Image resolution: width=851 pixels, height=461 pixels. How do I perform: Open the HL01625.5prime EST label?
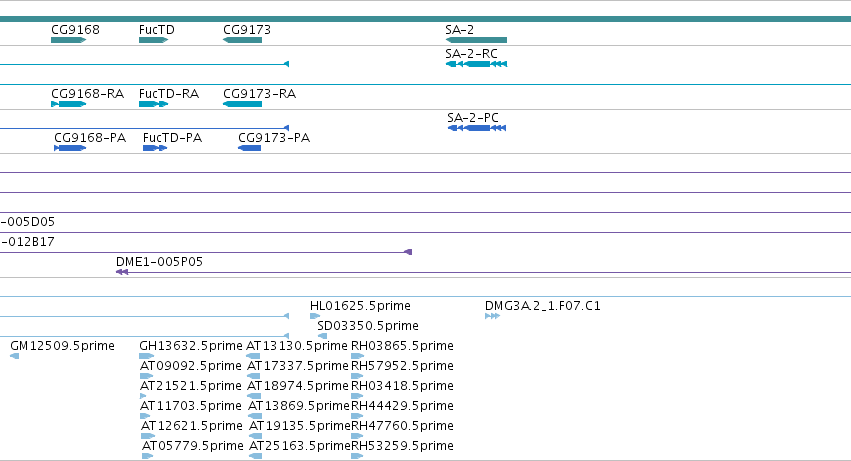point(360,306)
